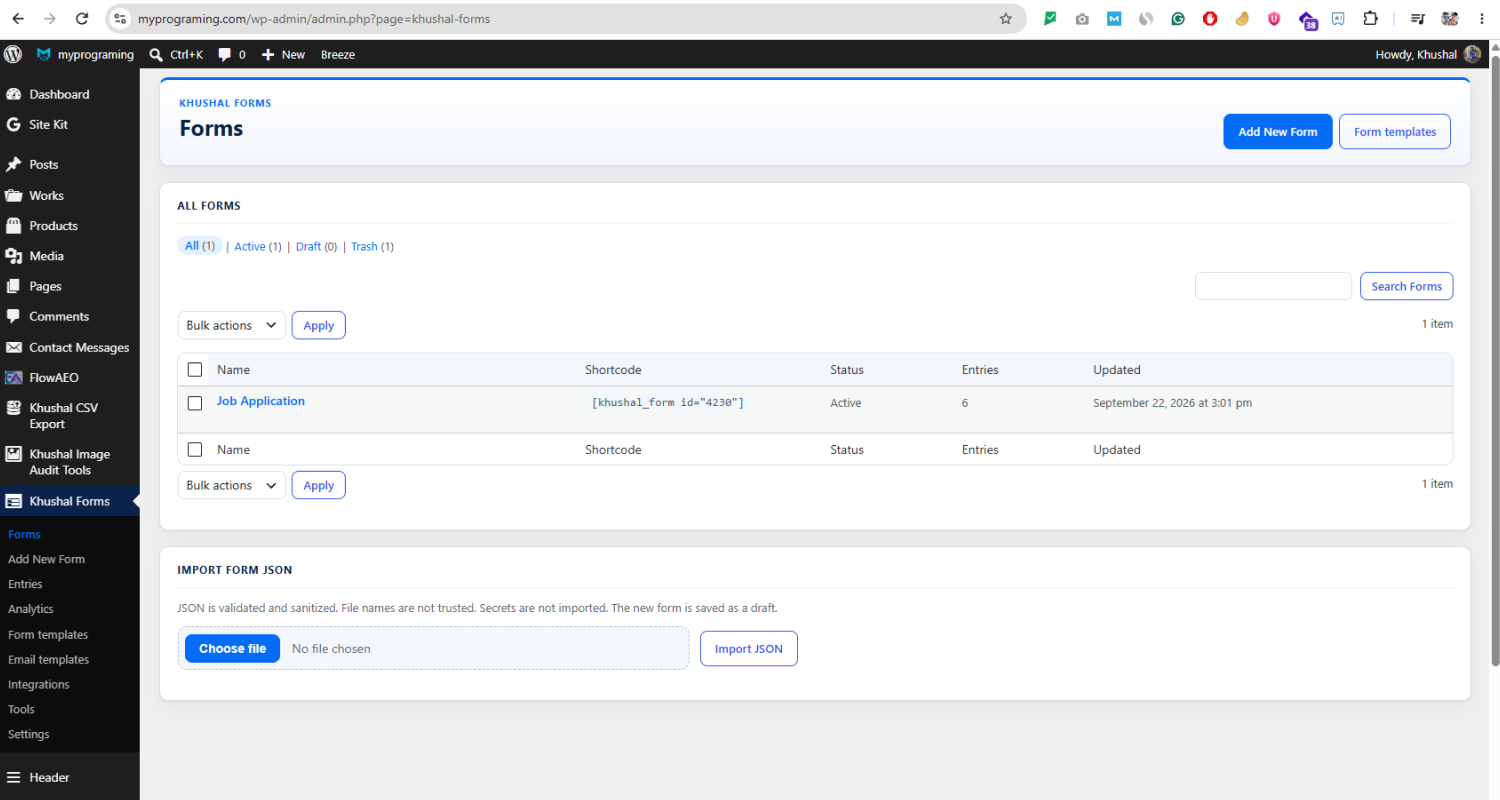
Task: Open the New content menu in admin bar
Action: tap(283, 54)
